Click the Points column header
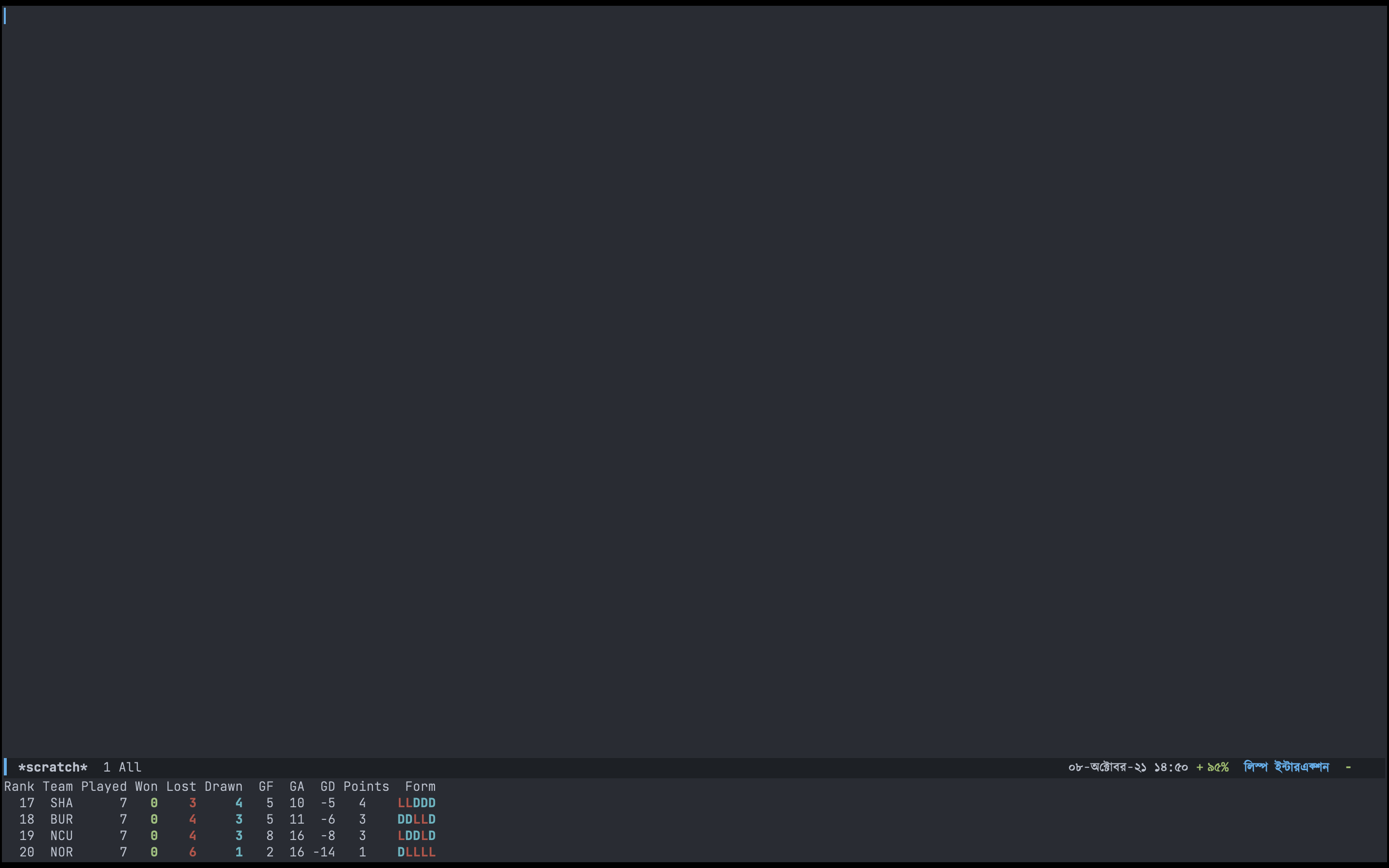The height and width of the screenshot is (868, 1389). tap(366, 787)
